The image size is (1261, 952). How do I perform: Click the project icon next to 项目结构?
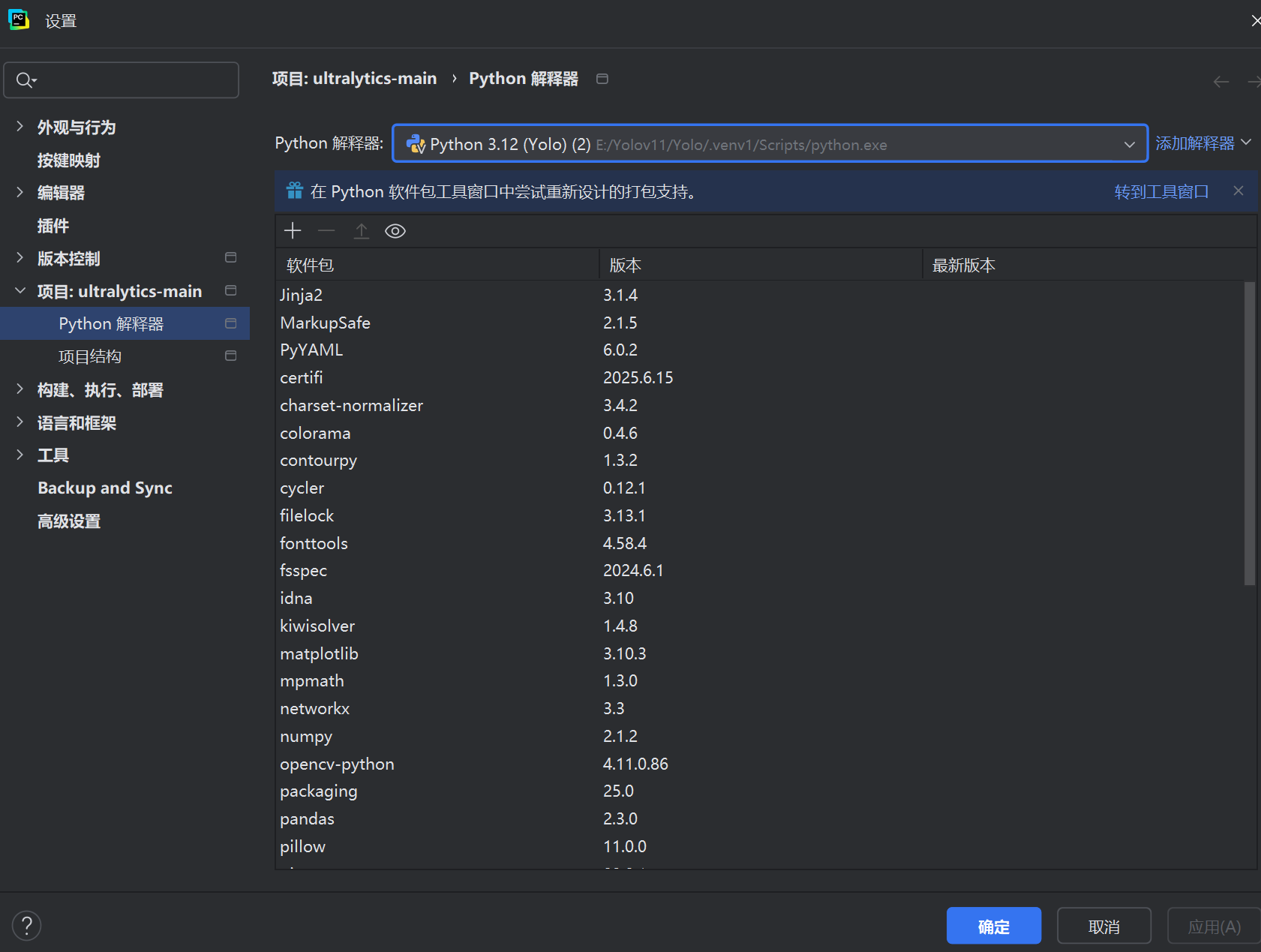[231, 356]
